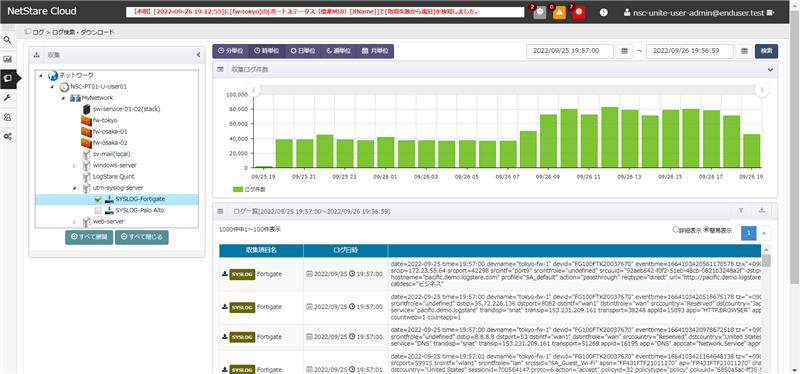Screen dimensions: 800x374
Task: Click the sw-service-01-02(stack) switch icon
Action: point(86,109)
